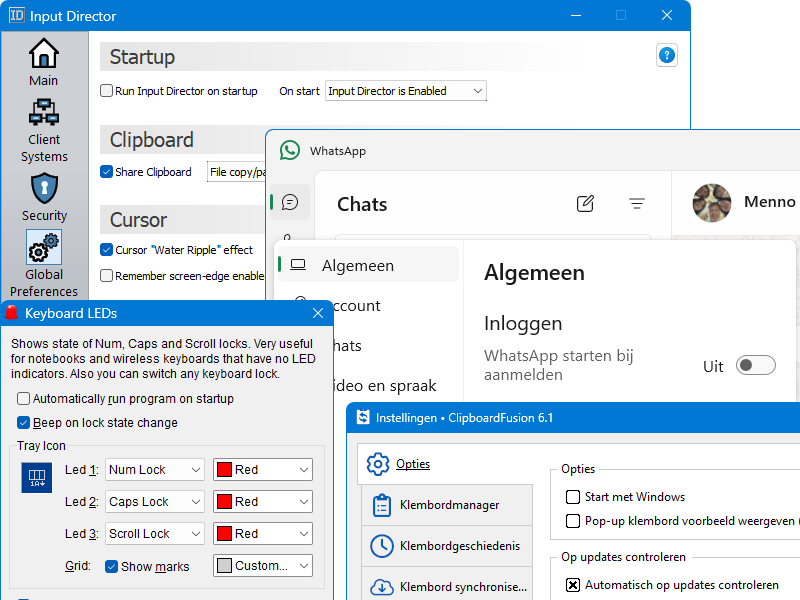Click the tray icon preview in Keyboard LEDs
Screen dimensions: 800x600
pyautogui.click(x=37, y=478)
